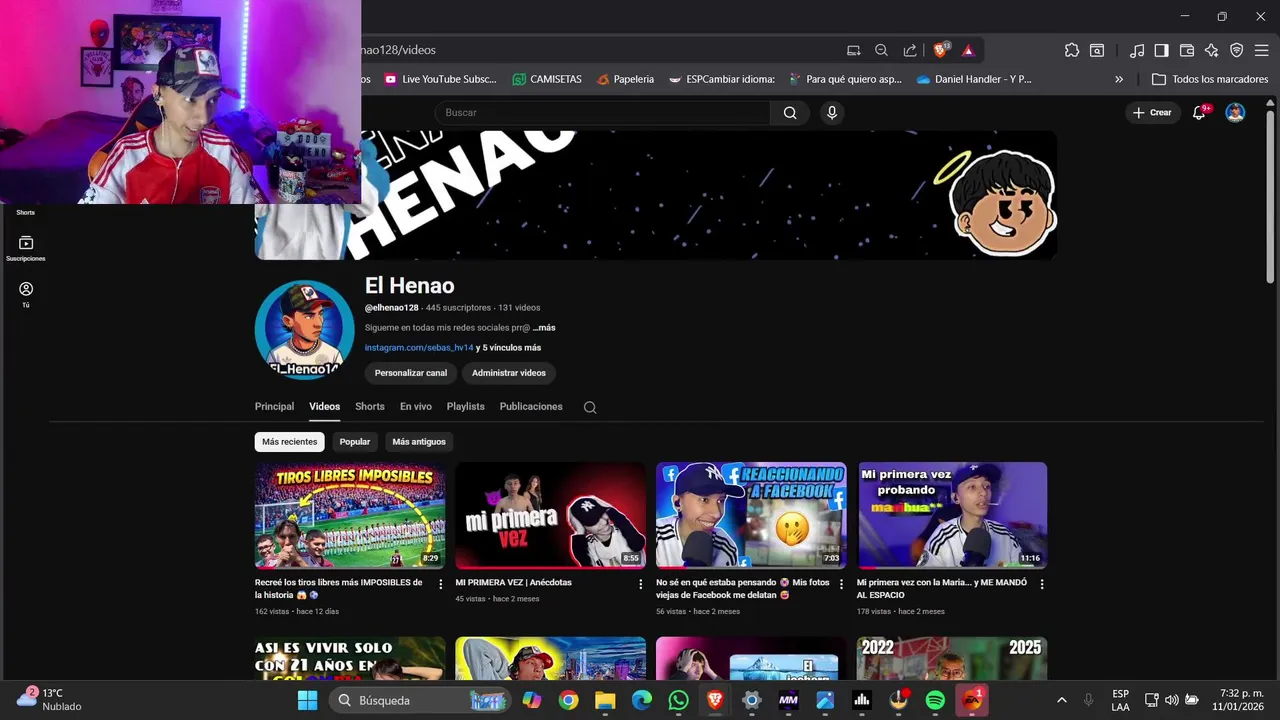The width and height of the screenshot is (1280, 720).
Task: Start voice search with microphone icon
Action: tap(831, 113)
